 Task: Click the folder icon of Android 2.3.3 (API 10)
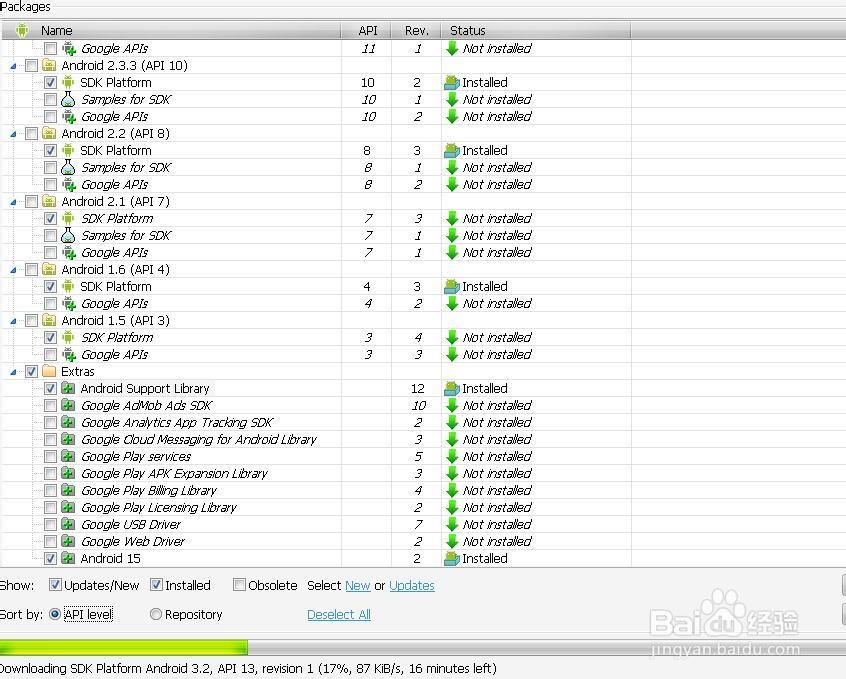[49, 65]
